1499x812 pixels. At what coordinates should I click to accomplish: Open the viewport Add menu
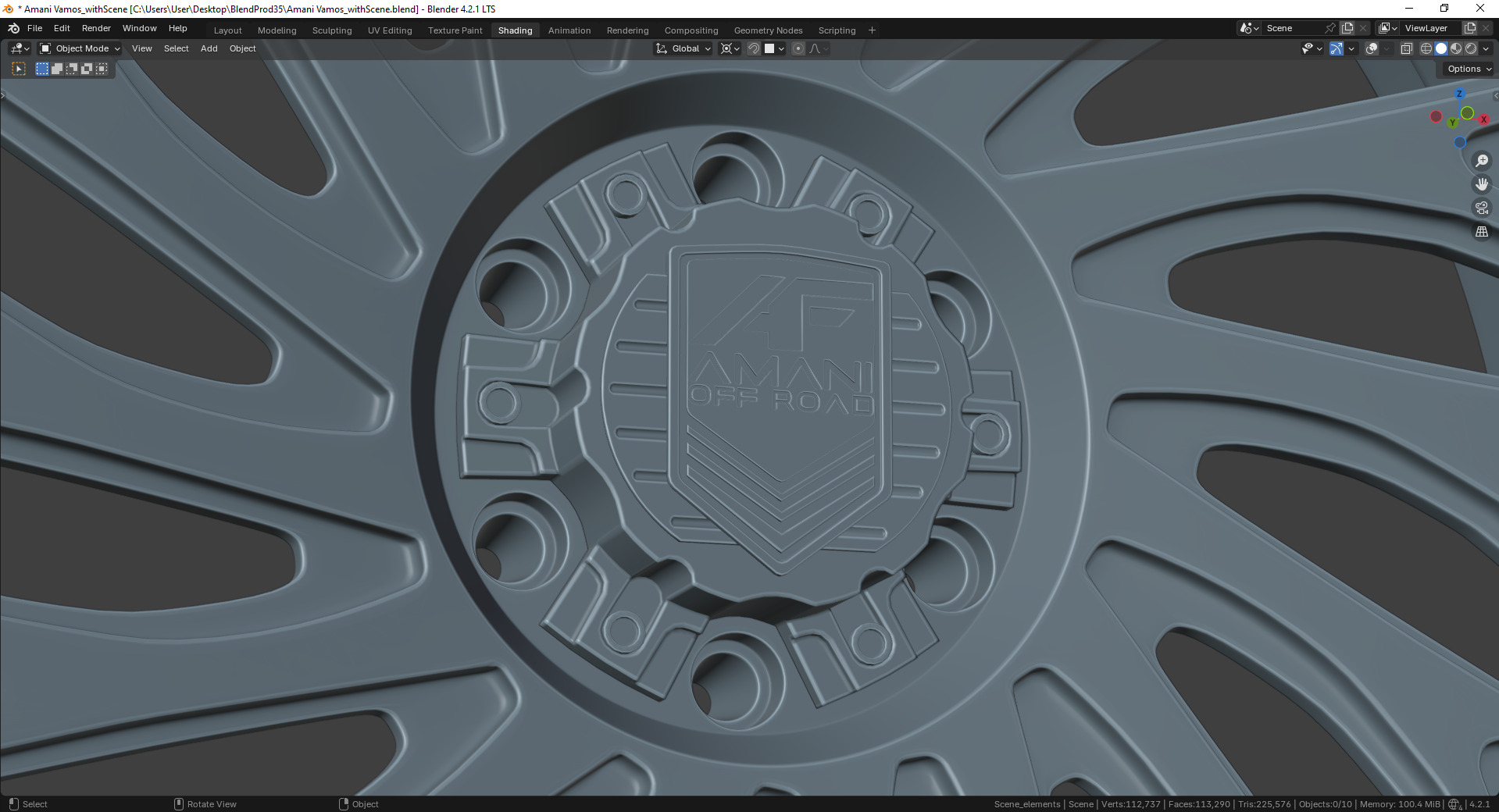click(x=209, y=48)
